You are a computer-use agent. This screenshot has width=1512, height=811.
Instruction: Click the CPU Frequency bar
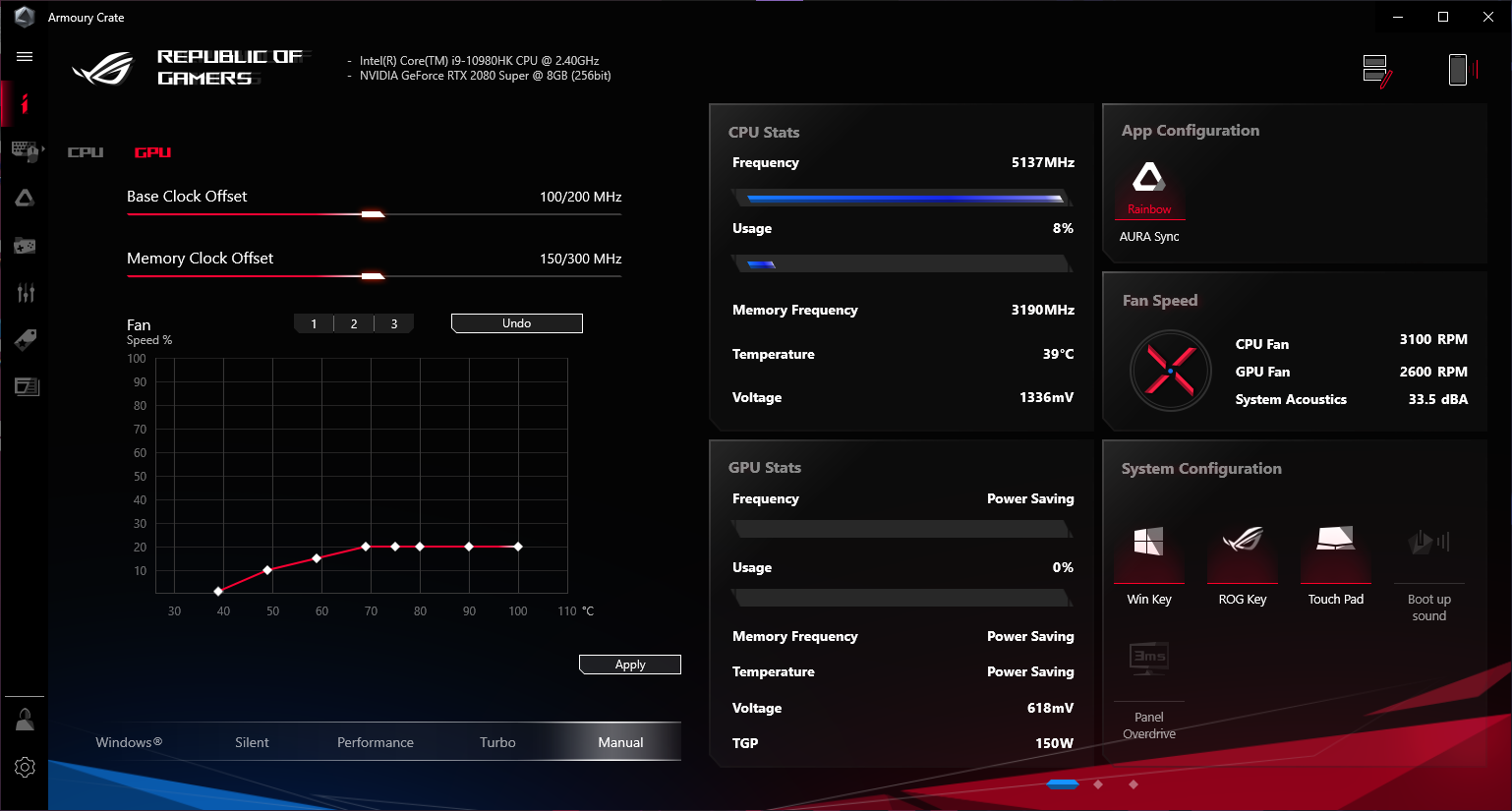tap(901, 198)
